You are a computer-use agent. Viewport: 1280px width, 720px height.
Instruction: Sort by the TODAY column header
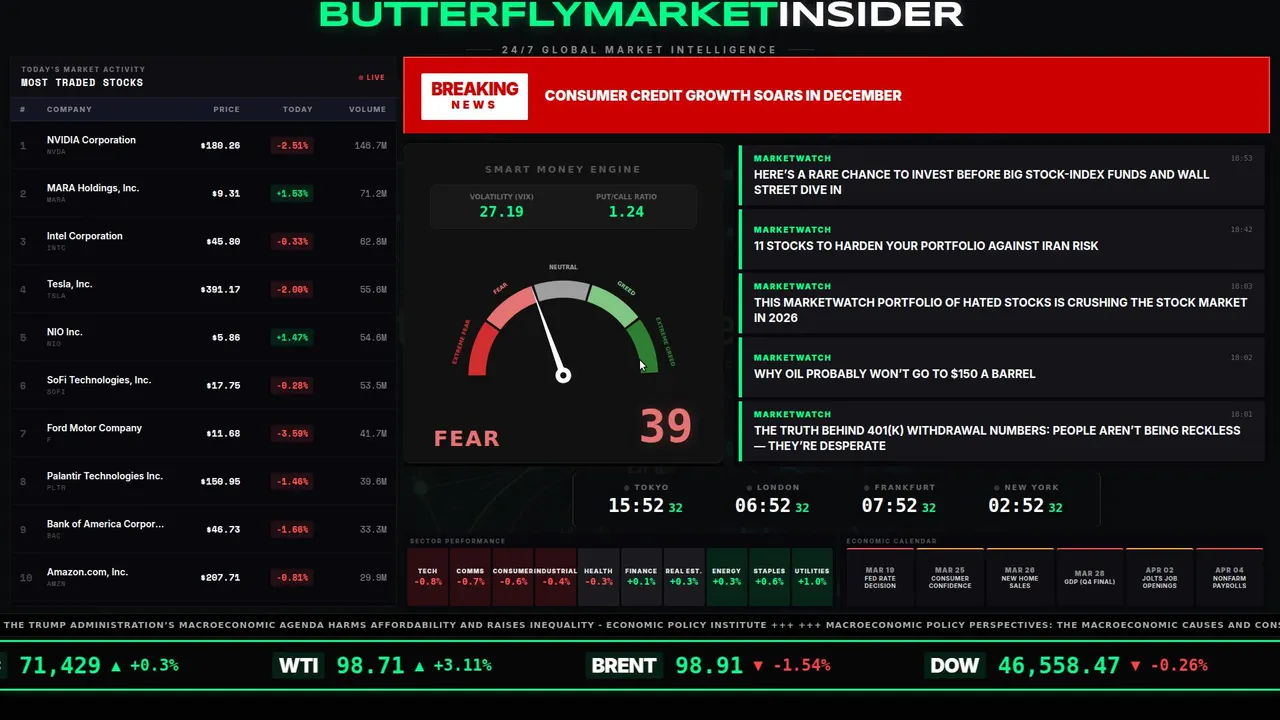297,109
